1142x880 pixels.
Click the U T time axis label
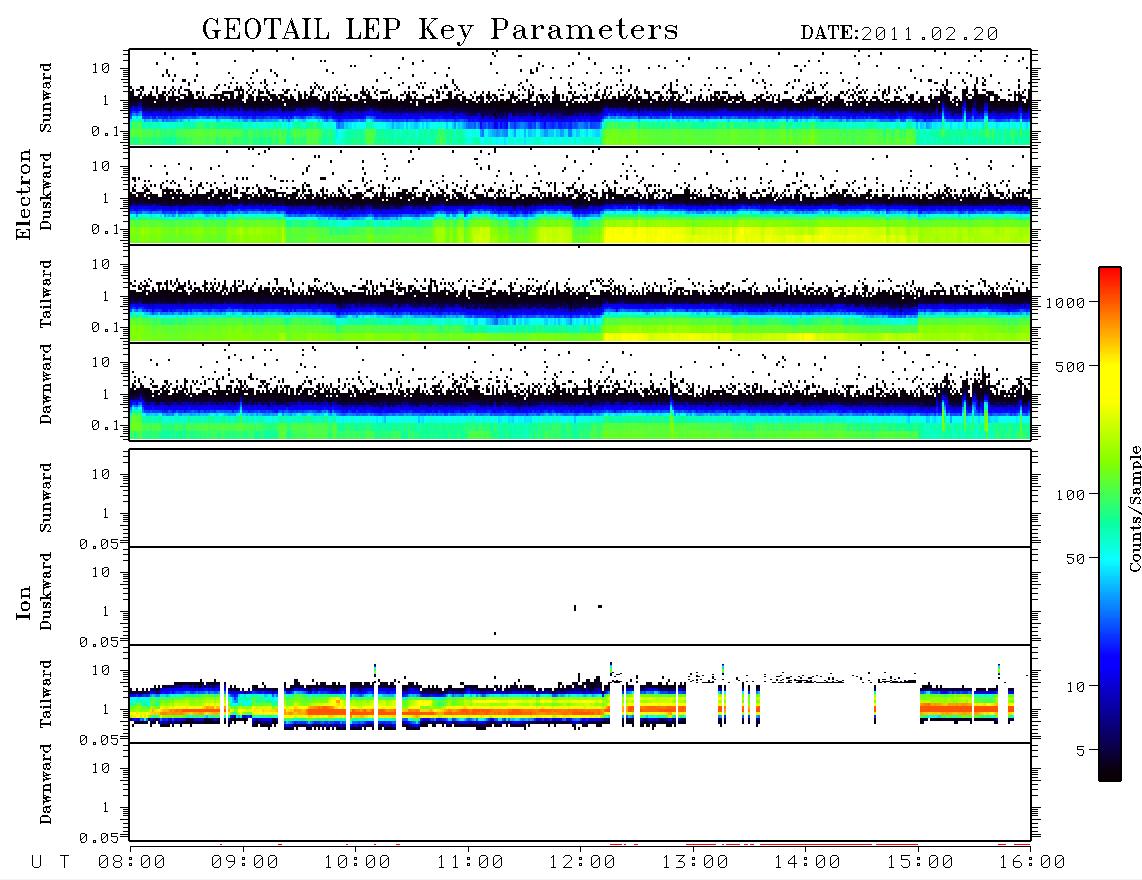tap(50, 863)
